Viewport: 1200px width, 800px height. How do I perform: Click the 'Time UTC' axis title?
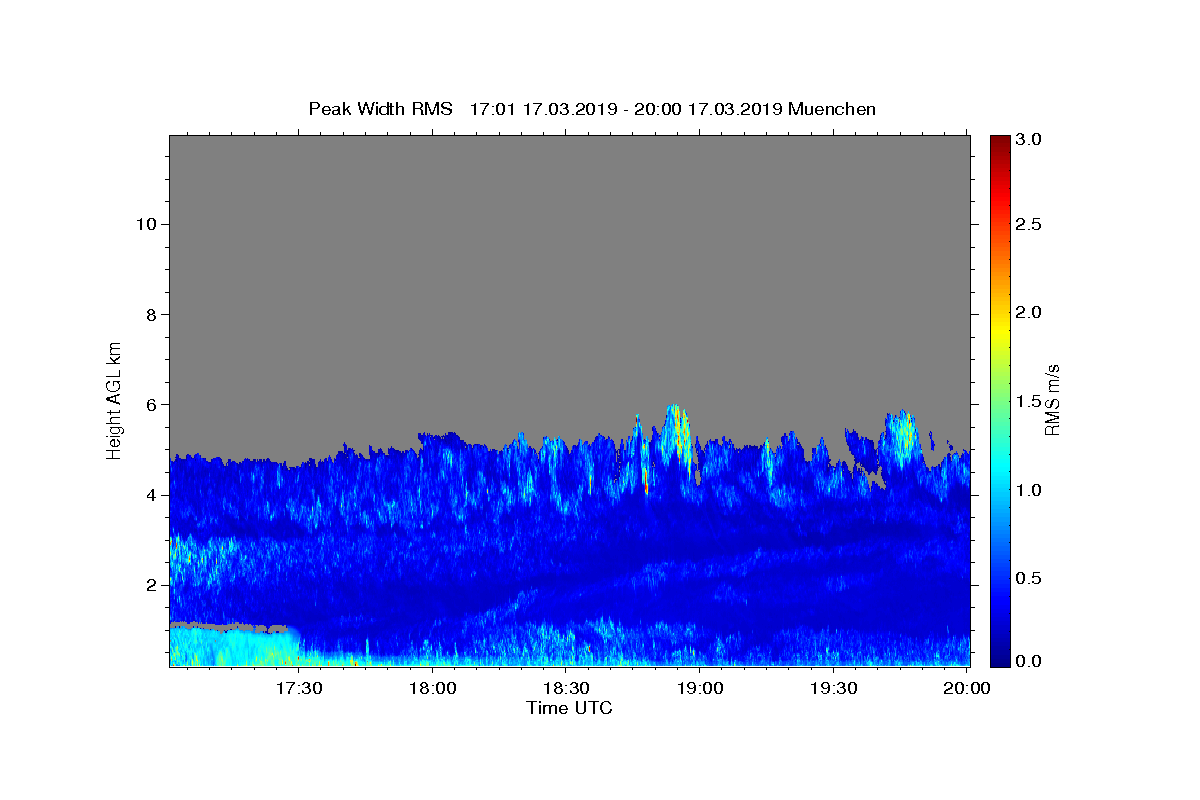569,708
